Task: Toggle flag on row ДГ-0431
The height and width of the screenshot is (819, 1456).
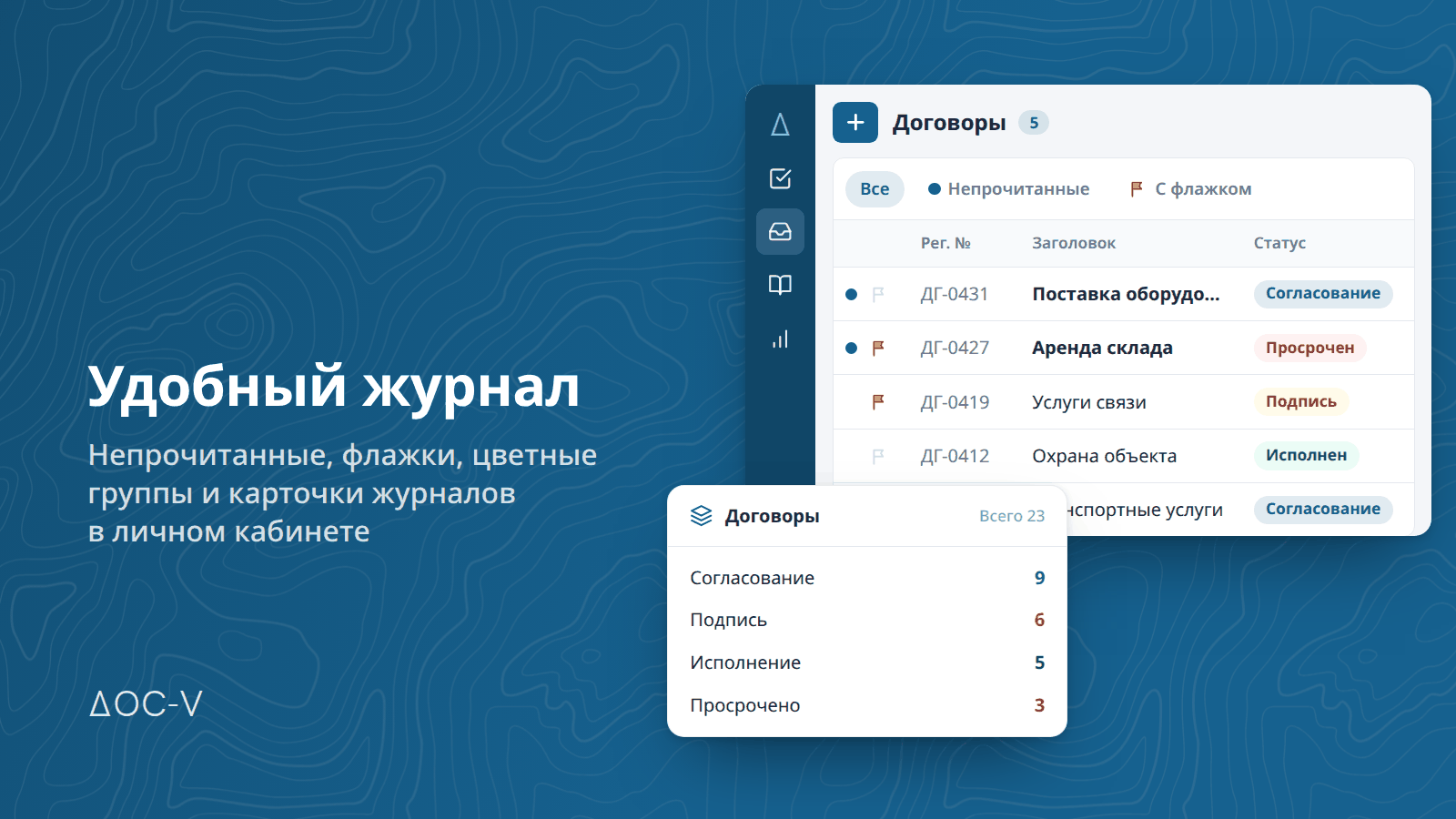Action: point(878,294)
